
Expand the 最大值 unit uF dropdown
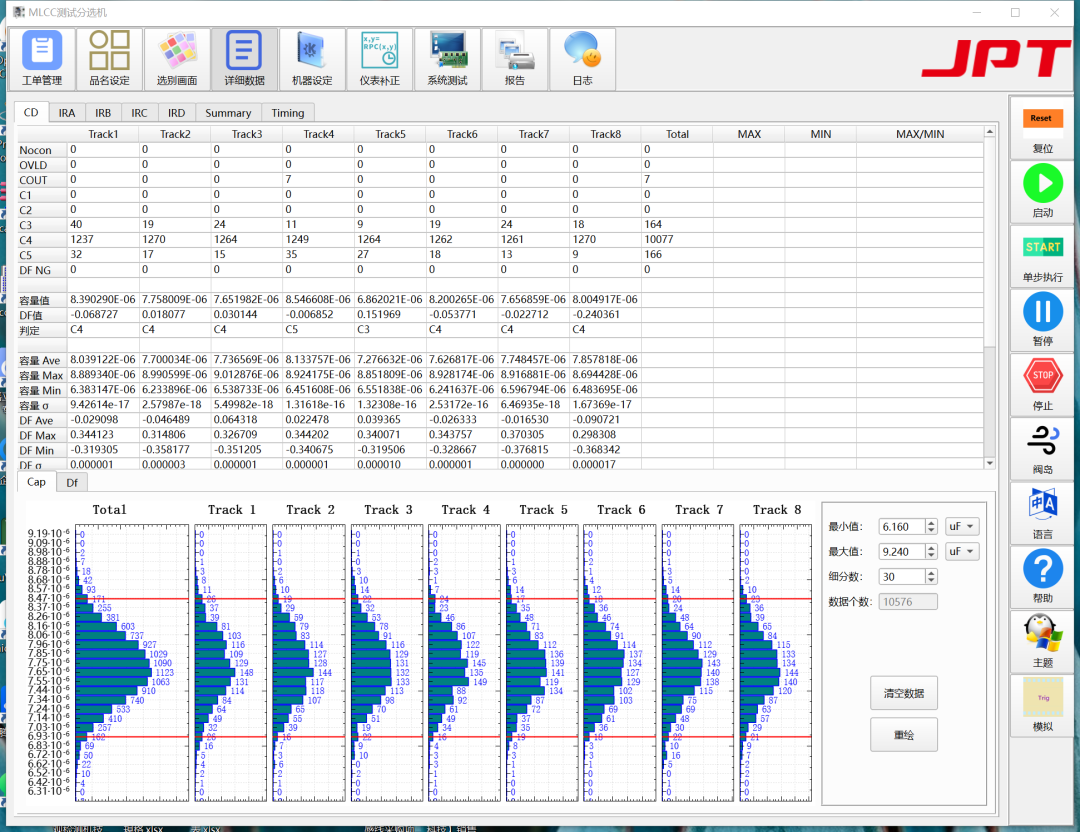[961, 551]
